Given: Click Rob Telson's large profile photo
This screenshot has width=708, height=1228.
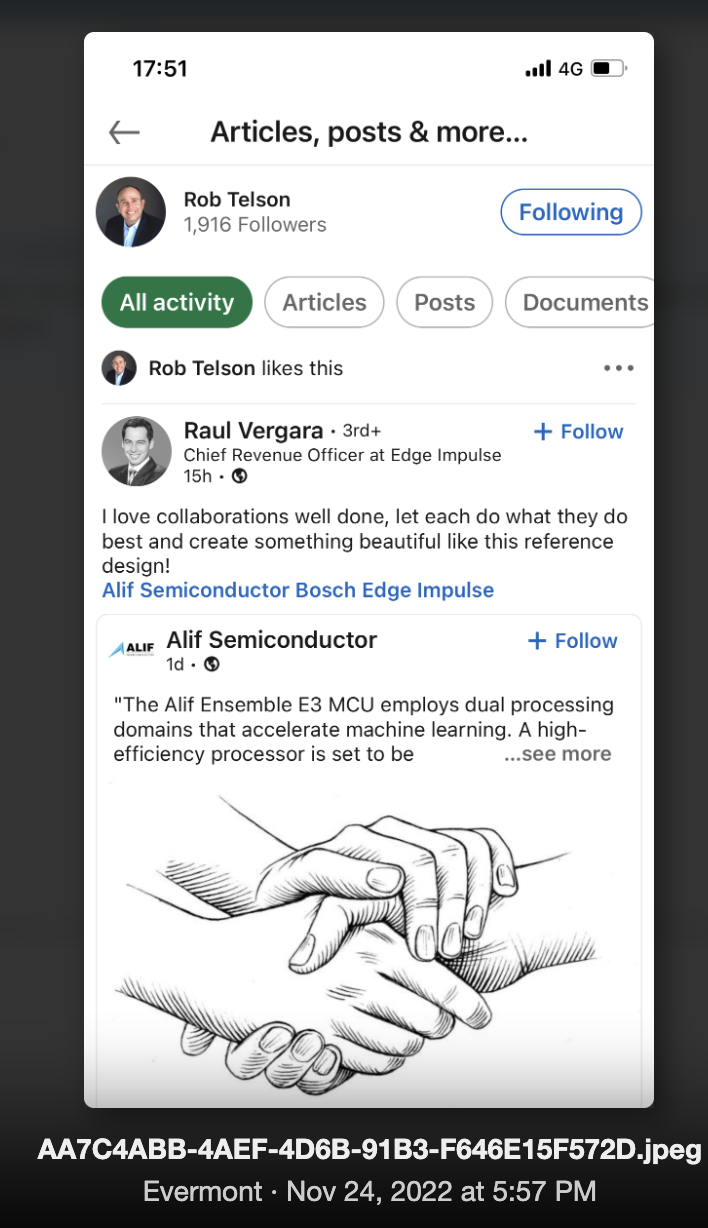Looking at the screenshot, I should click(x=131, y=212).
